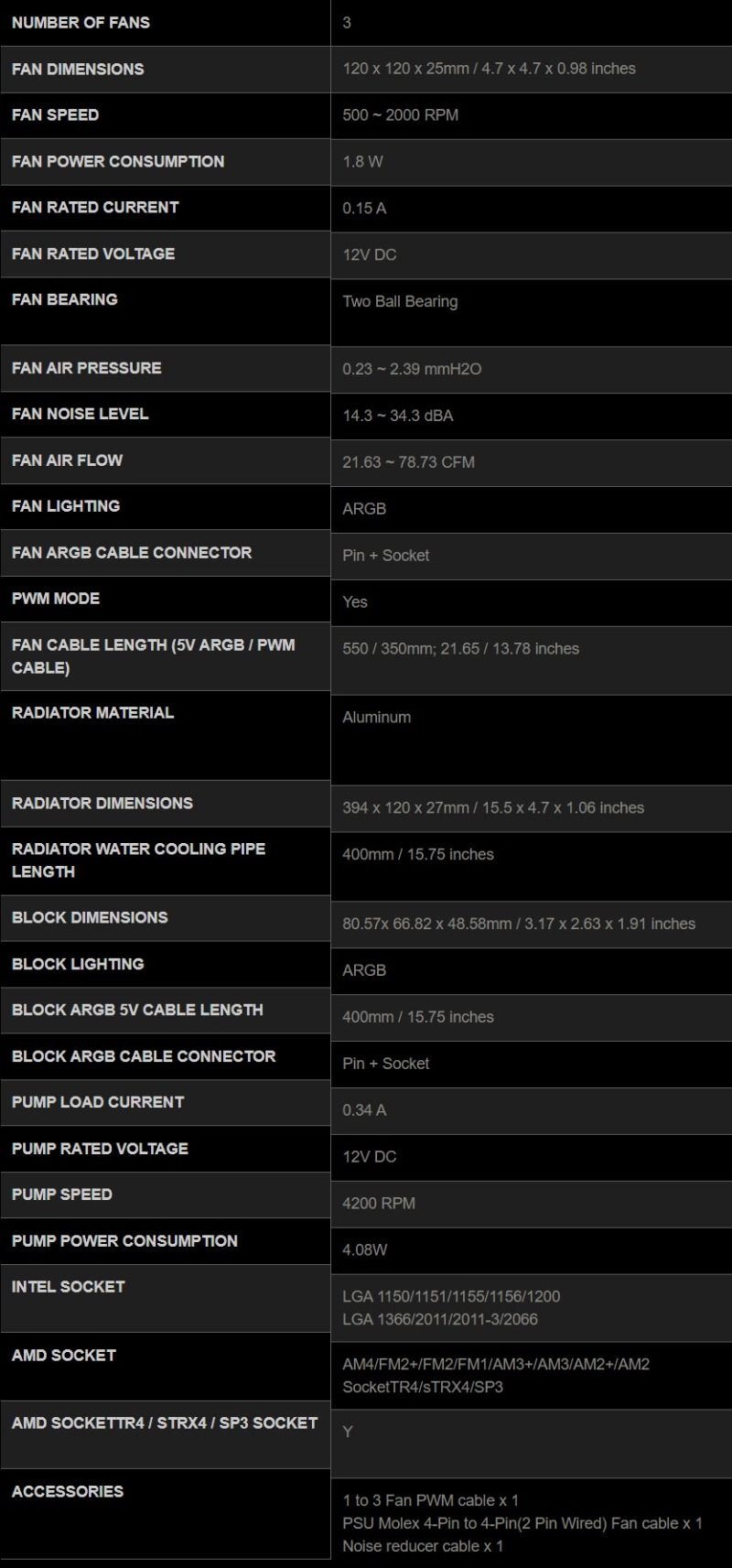The height and width of the screenshot is (1568, 732).
Task: Select the 14.3 ~ 34.3 dBA noise value
Action: (x=397, y=416)
